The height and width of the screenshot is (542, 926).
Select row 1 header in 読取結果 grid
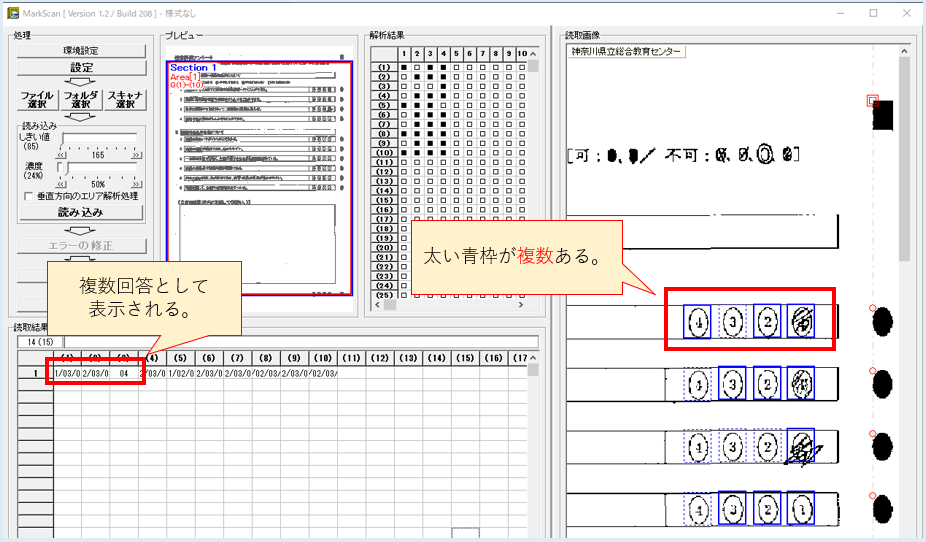coord(35,373)
